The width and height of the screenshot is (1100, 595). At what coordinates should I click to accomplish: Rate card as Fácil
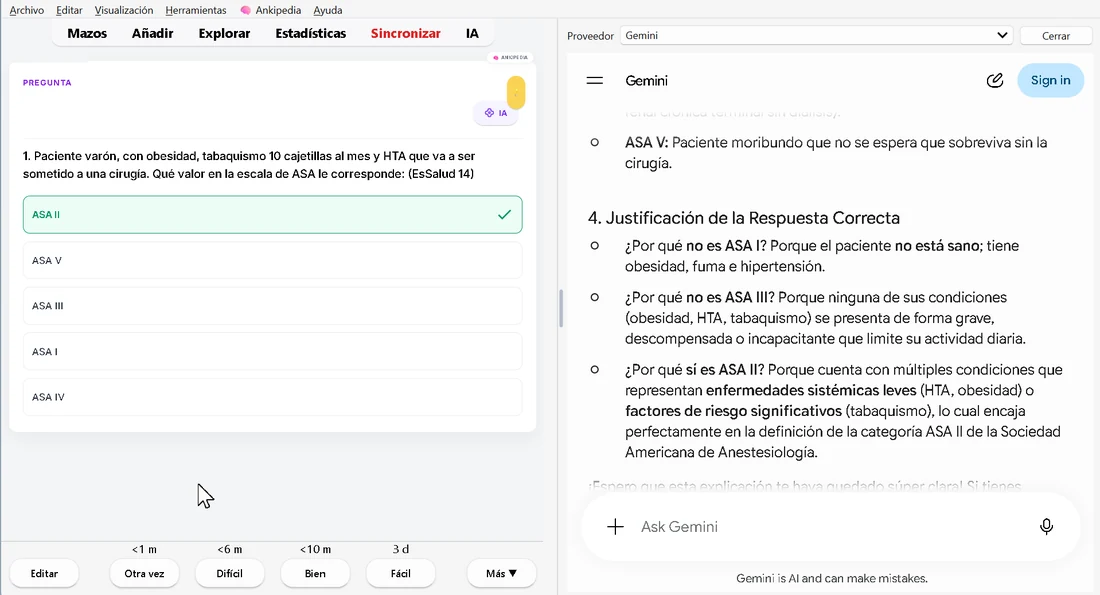click(x=401, y=573)
